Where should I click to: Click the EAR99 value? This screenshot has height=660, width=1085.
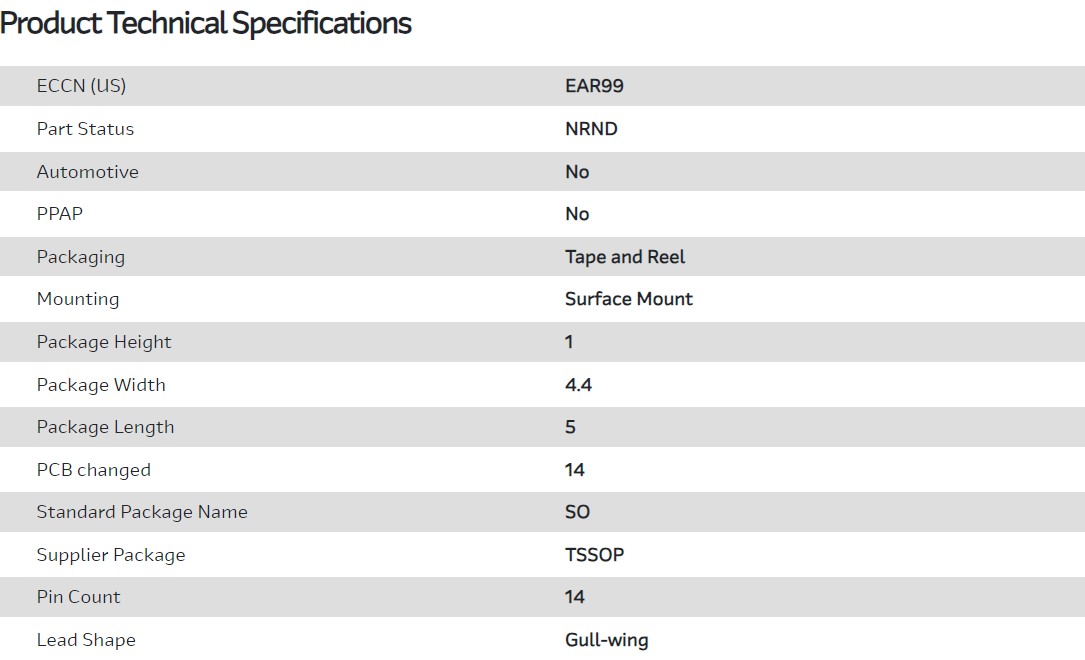click(594, 86)
